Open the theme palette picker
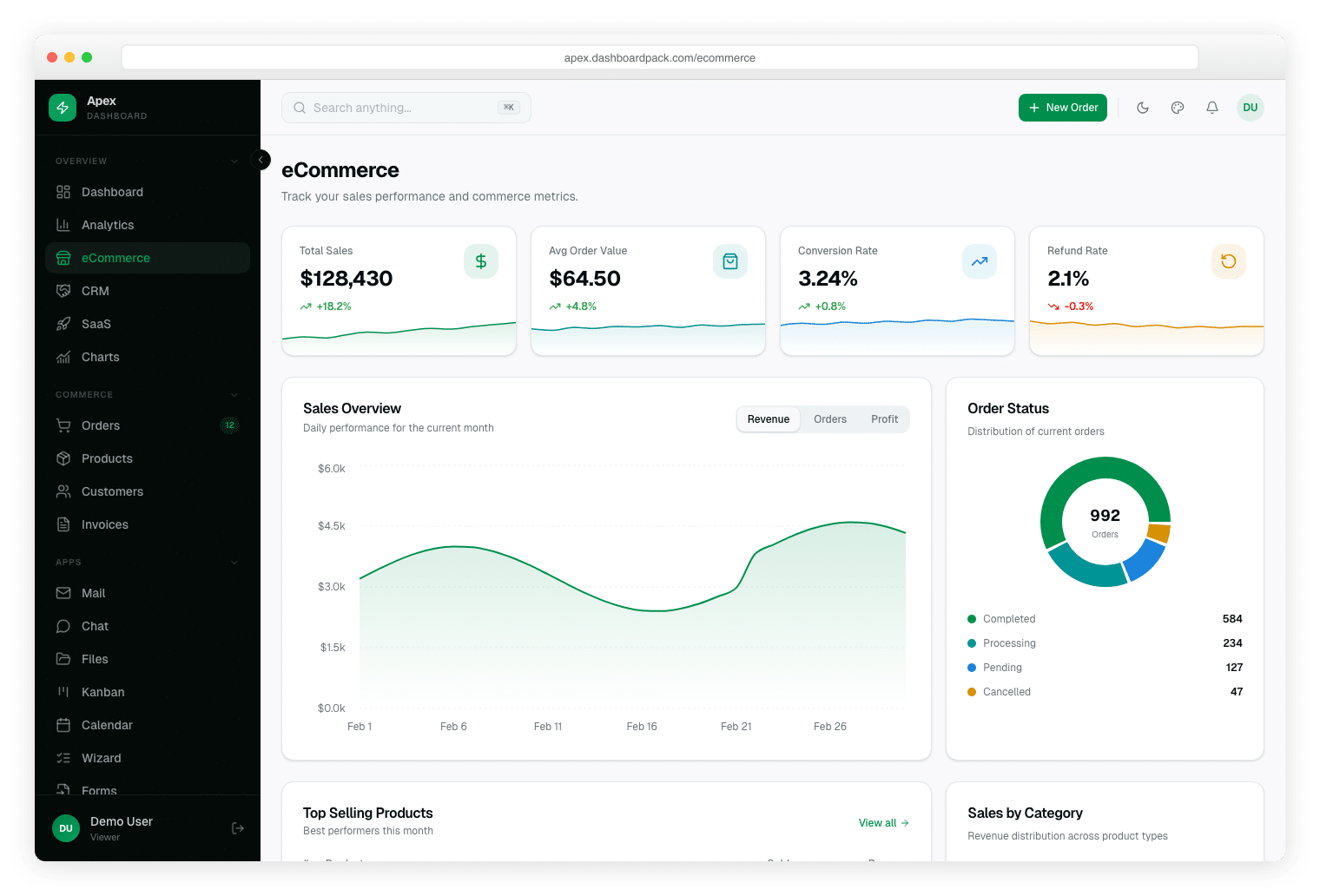Image resolution: width=1320 pixels, height=896 pixels. (x=1178, y=107)
